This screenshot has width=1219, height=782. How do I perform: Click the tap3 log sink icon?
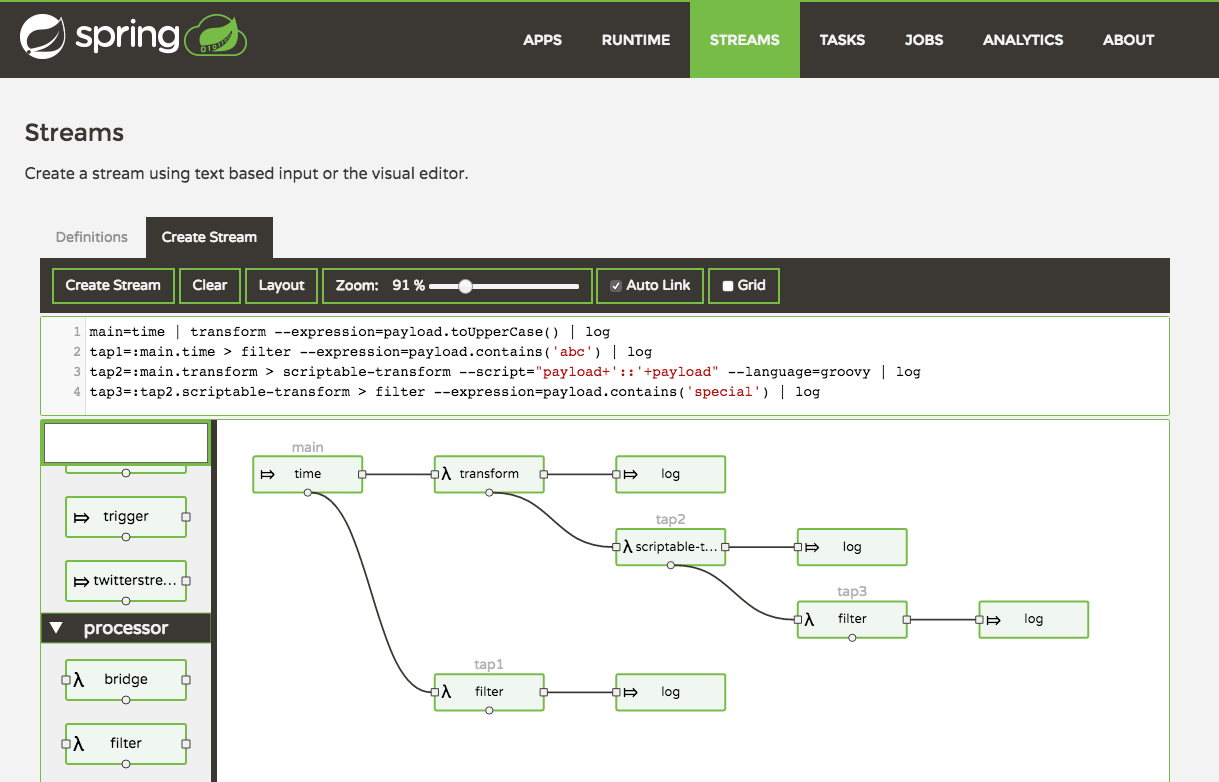tap(994, 619)
